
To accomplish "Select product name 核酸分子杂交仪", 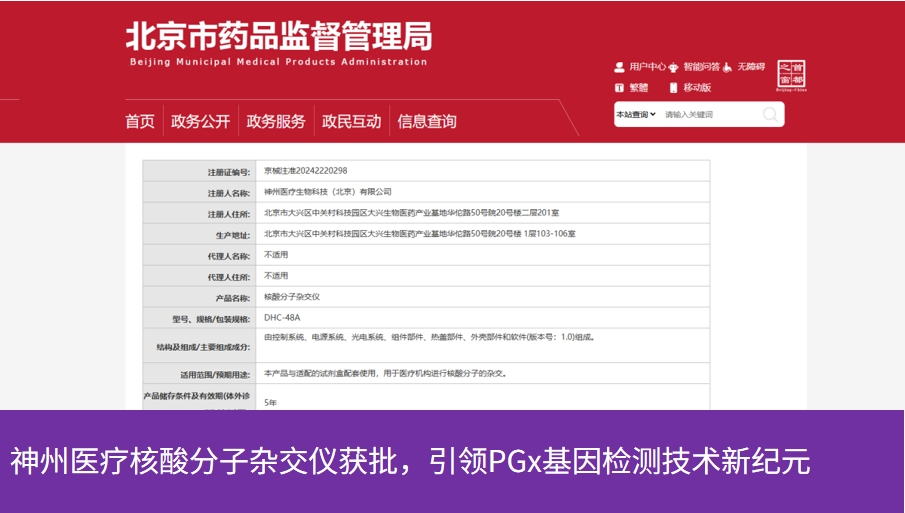I will (292, 297).
